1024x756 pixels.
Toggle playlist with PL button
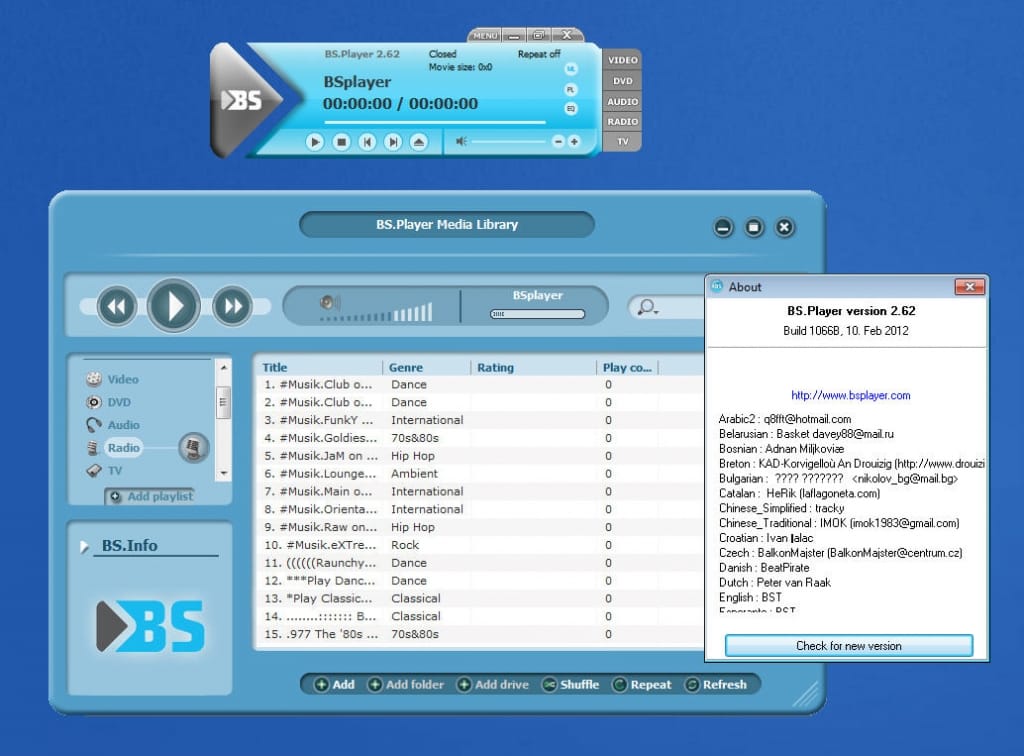coord(571,89)
